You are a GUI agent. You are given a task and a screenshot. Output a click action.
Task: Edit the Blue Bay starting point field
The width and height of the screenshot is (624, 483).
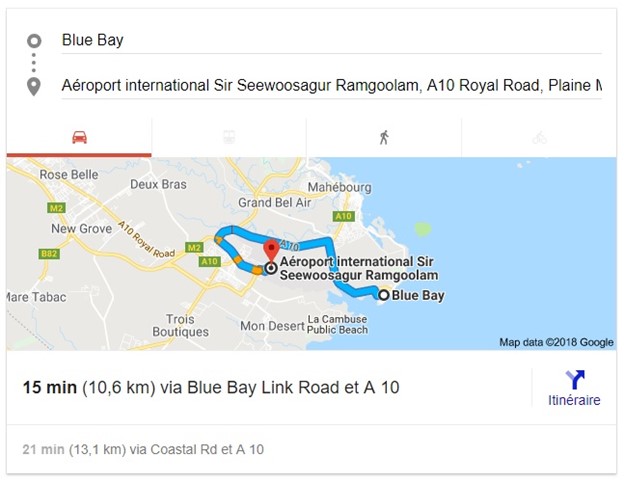coord(332,40)
